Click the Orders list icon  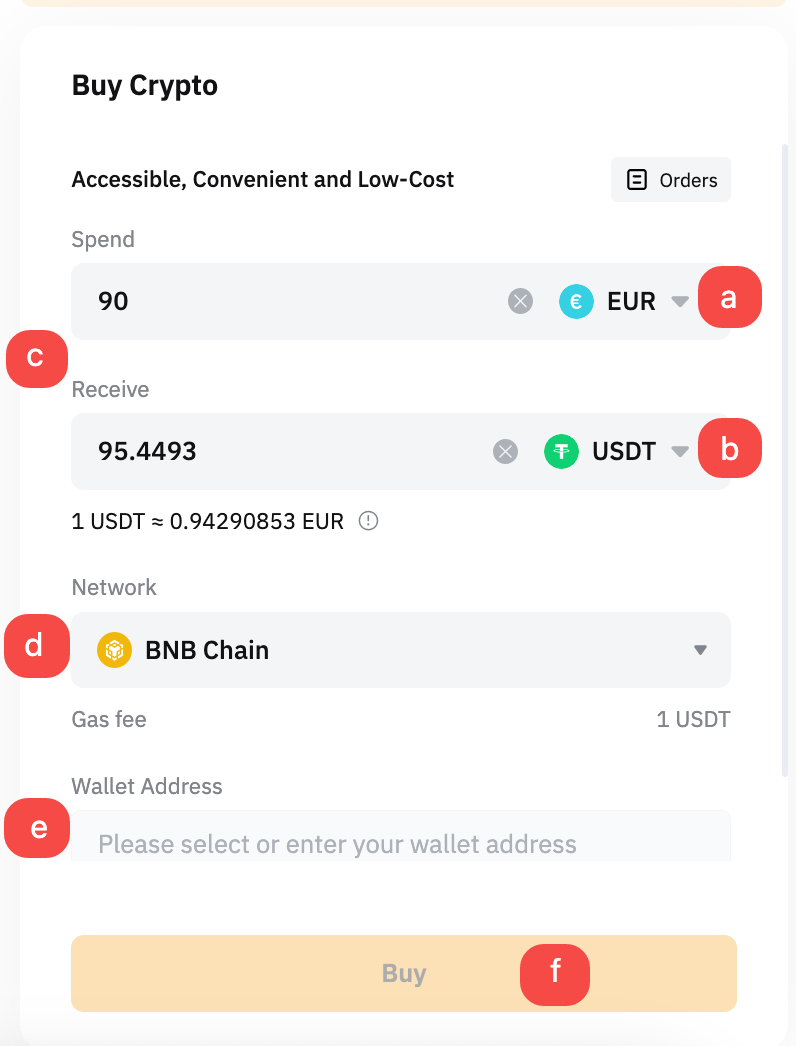click(x=637, y=179)
